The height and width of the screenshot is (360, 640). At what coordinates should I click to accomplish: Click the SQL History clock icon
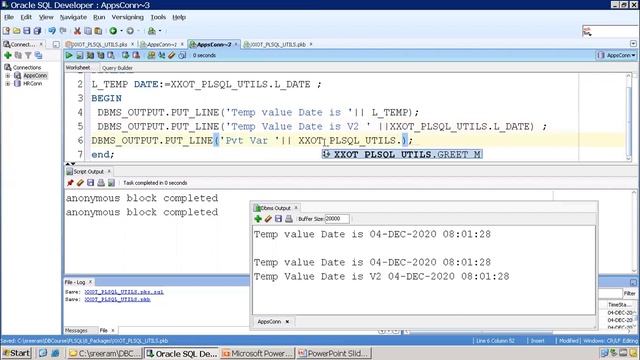182,55
